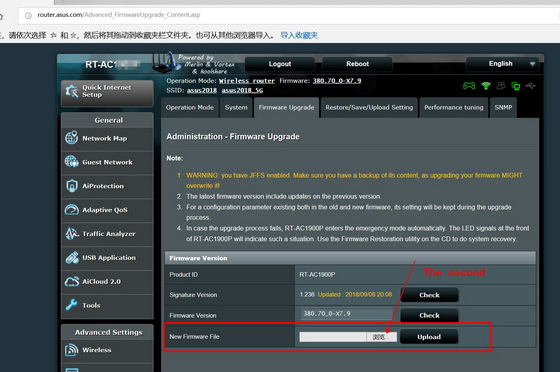The image size is (560, 372).
Task: Select the Firmware Upgrade tab
Action: tap(286, 107)
